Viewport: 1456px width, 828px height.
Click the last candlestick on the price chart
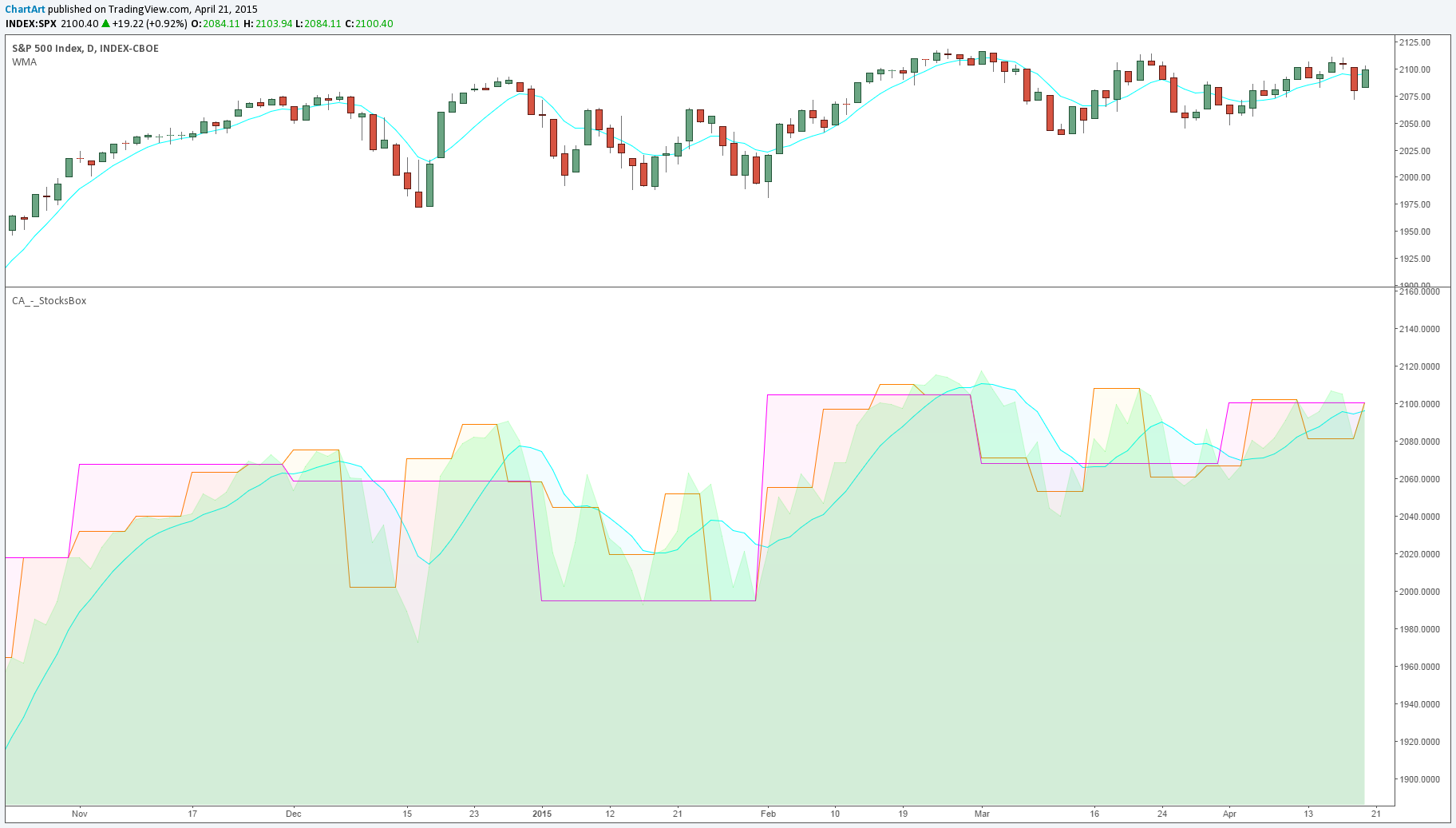pyautogui.click(x=1366, y=77)
